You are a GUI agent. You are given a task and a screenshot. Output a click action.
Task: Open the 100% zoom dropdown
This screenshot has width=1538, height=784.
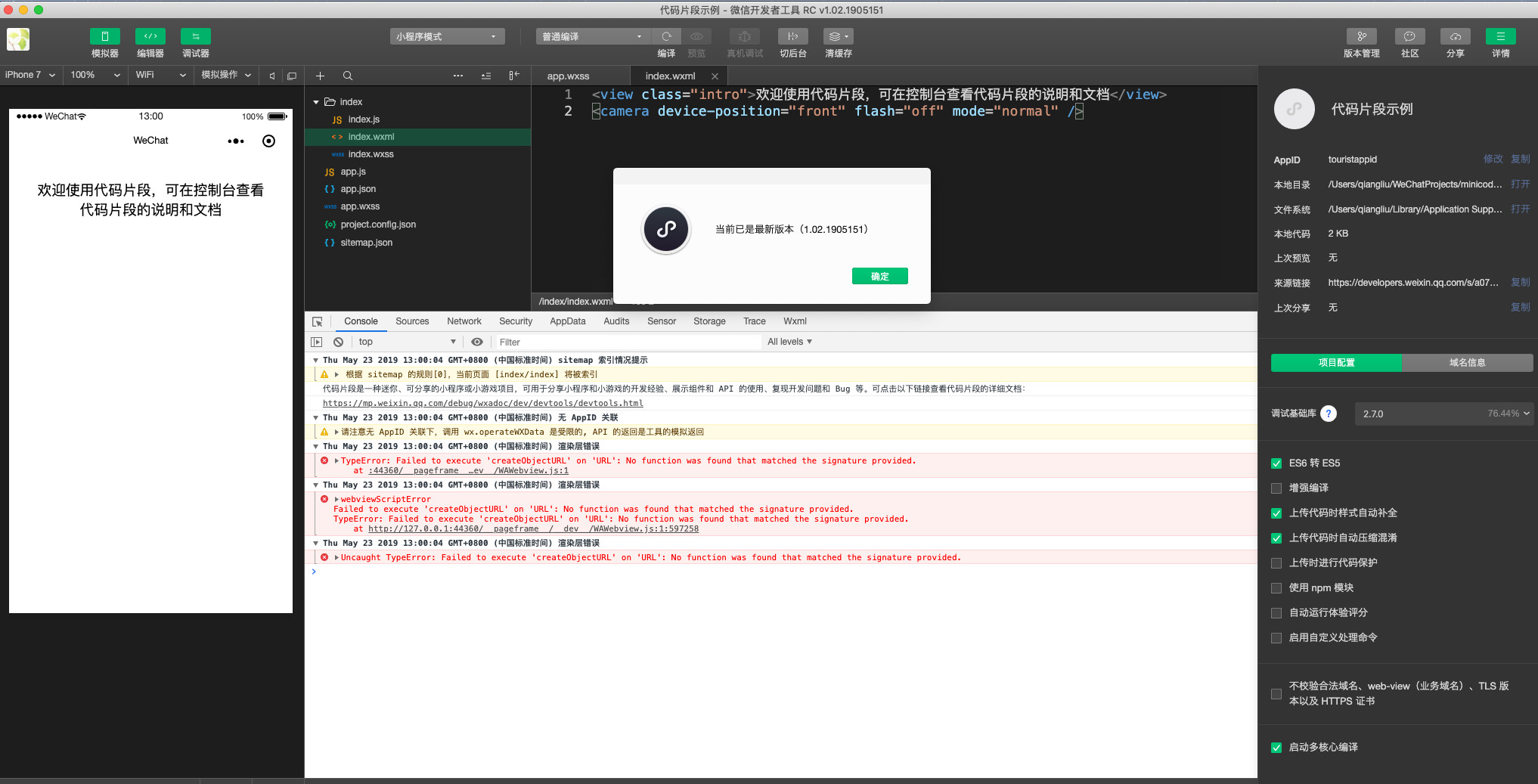95,75
